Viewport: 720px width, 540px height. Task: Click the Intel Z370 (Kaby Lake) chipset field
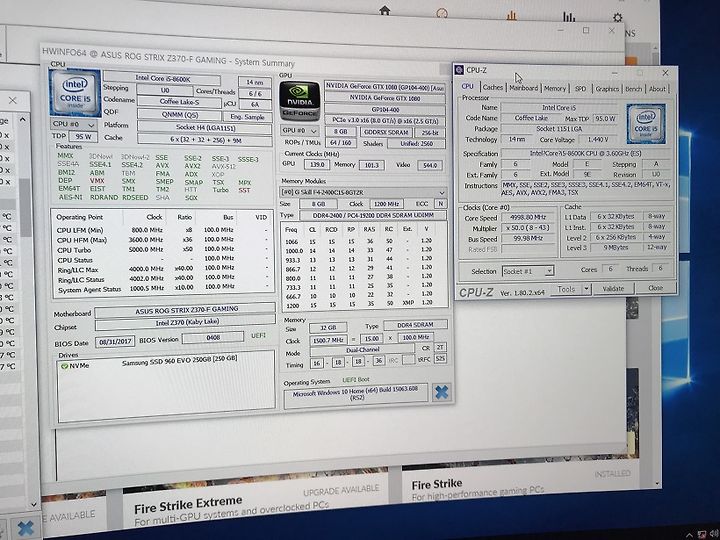point(186,323)
